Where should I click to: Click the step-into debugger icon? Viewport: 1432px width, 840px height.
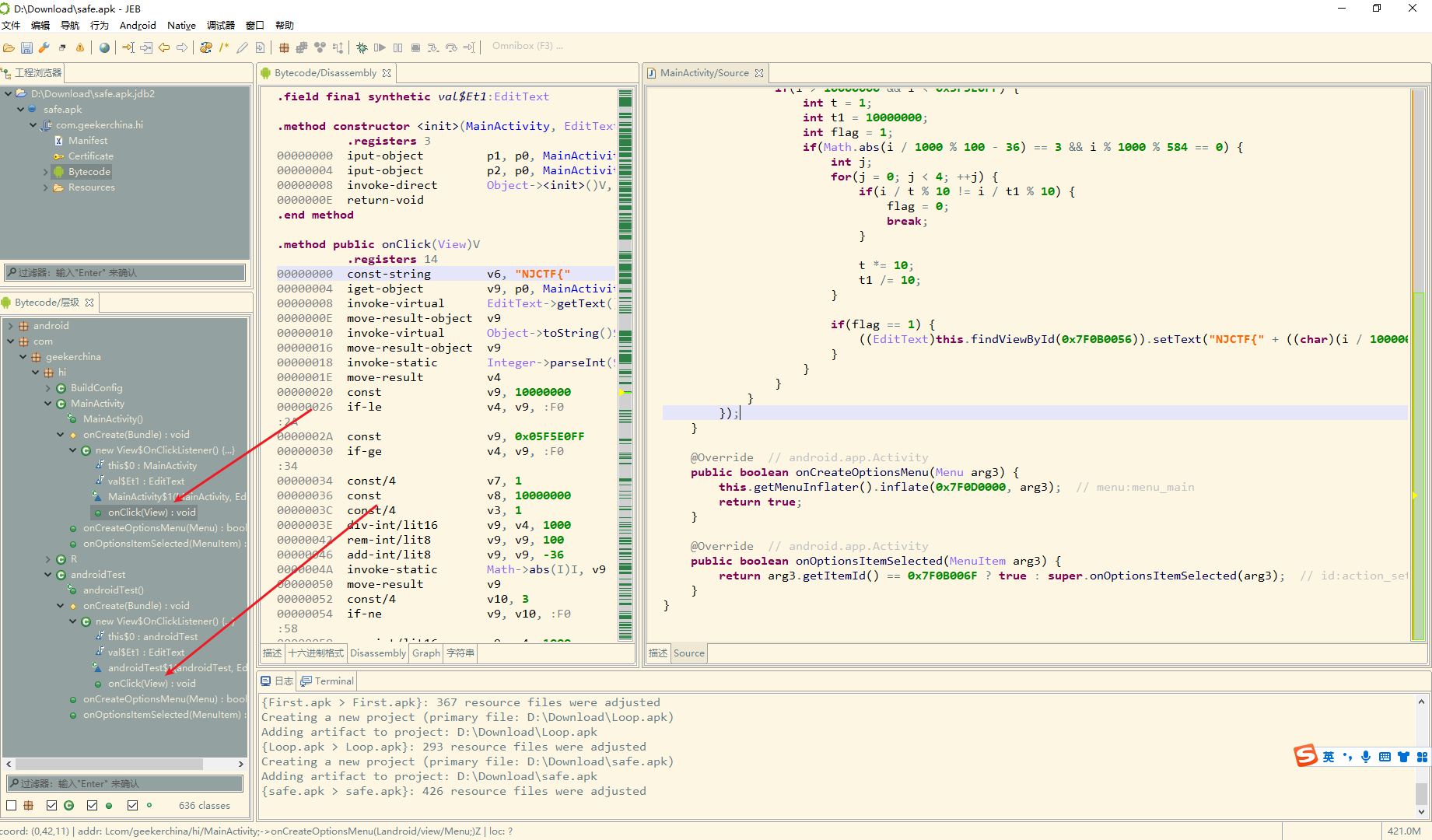[x=433, y=47]
